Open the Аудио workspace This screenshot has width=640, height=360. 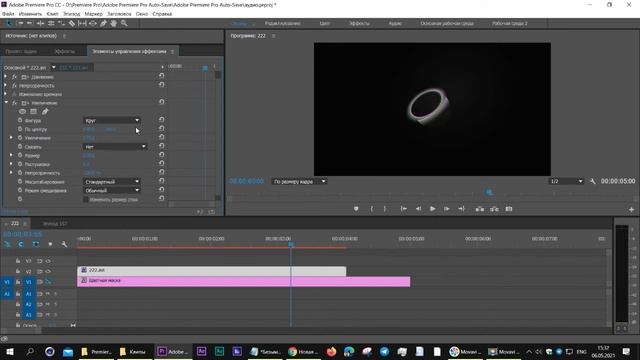click(x=395, y=24)
